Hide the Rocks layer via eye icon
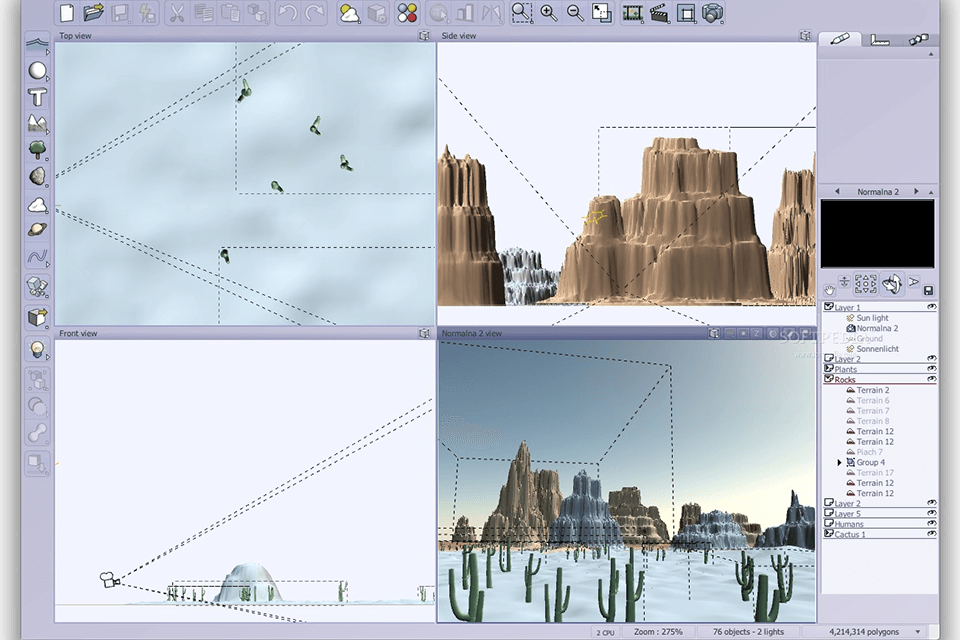Viewport: 960px width, 640px height. 931,380
